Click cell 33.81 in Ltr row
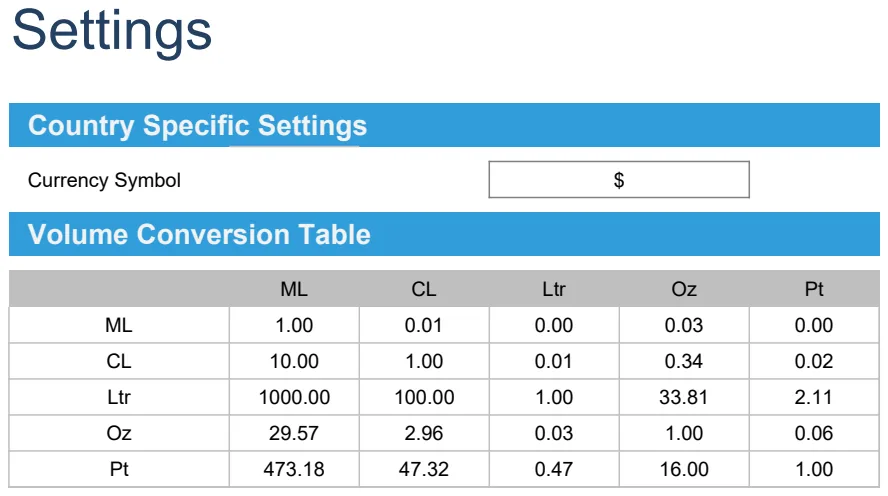The width and height of the screenshot is (888, 496). click(x=684, y=397)
